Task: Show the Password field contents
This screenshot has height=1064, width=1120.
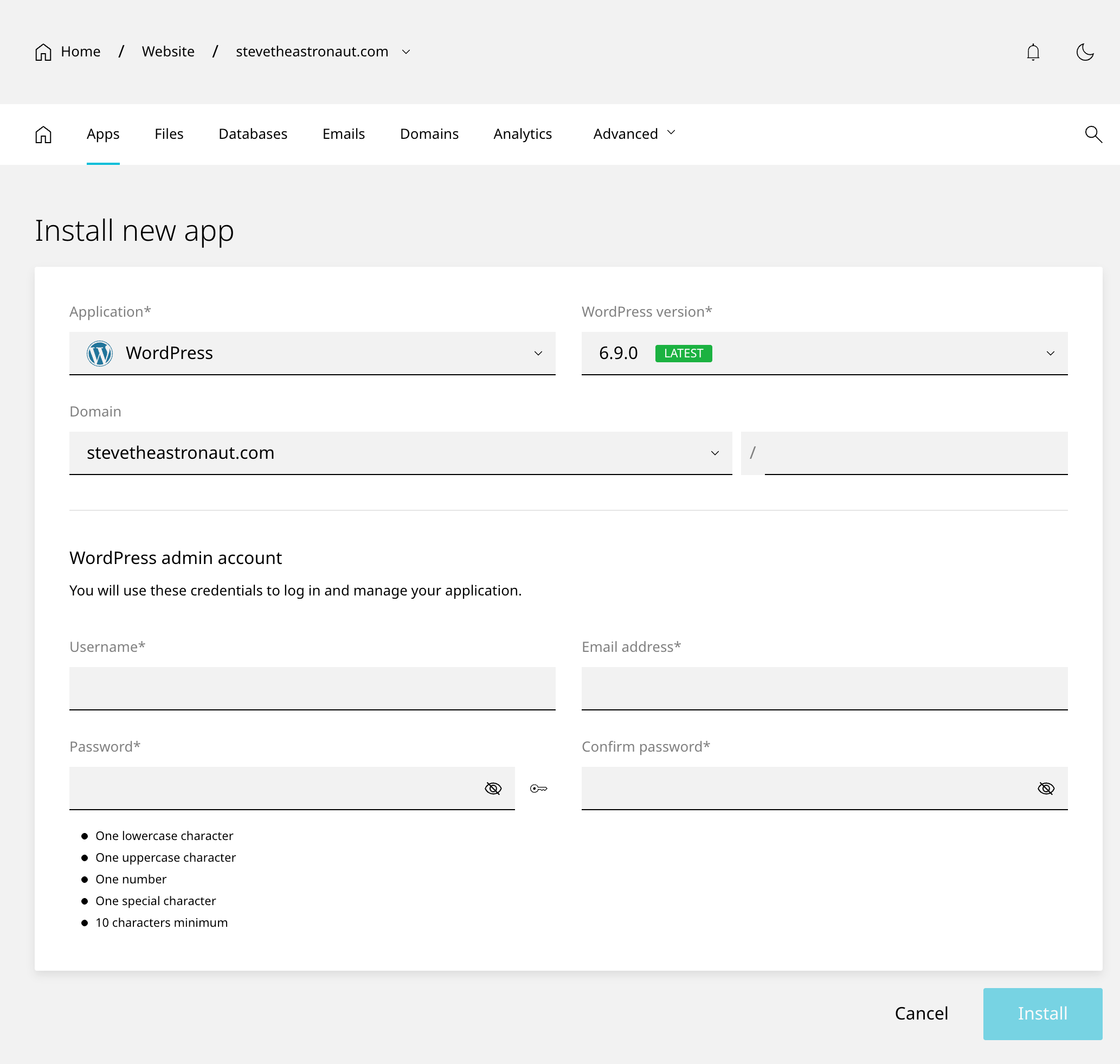Action: [x=493, y=789]
